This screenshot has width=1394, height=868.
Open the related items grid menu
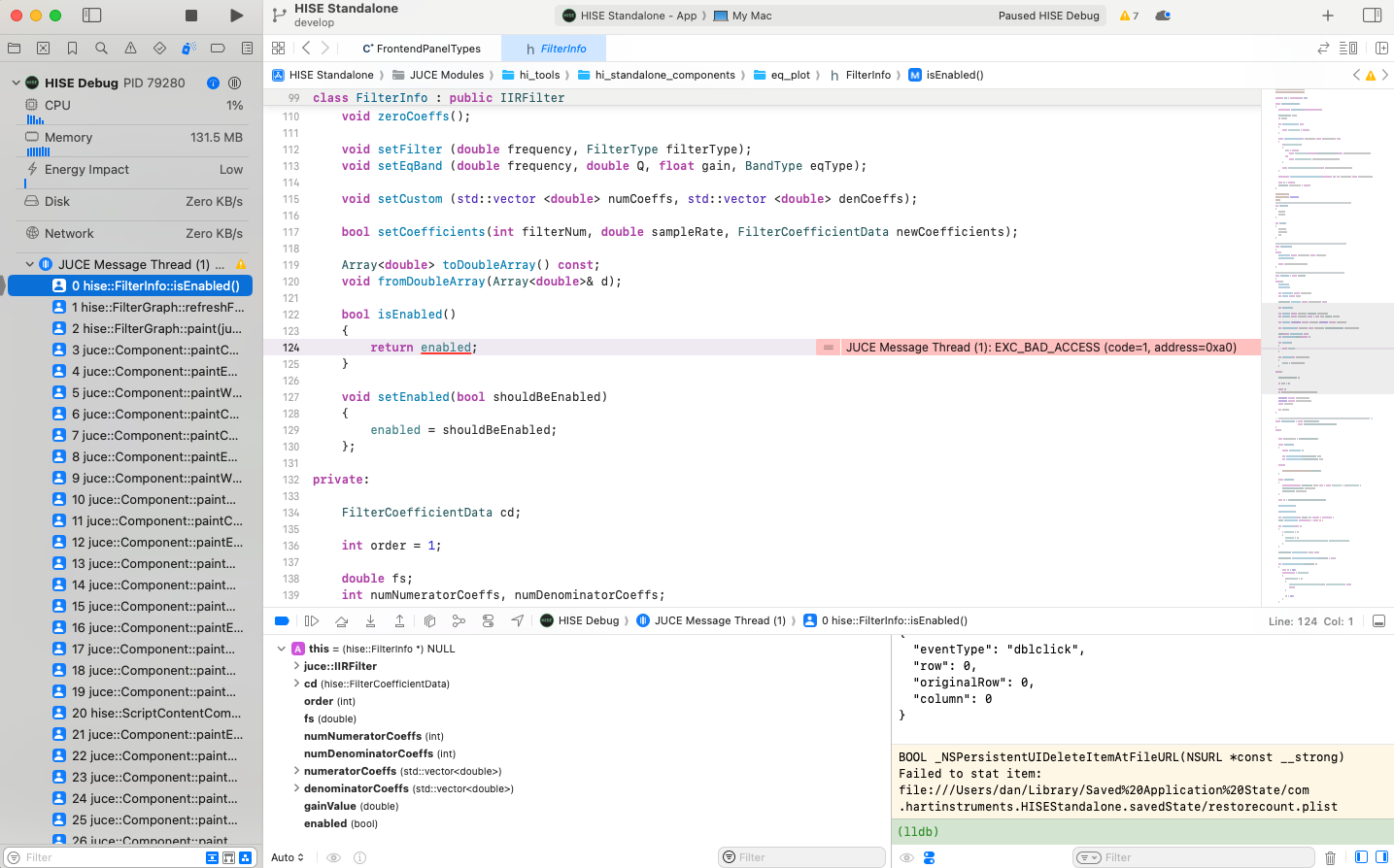(x=279, y=48)
